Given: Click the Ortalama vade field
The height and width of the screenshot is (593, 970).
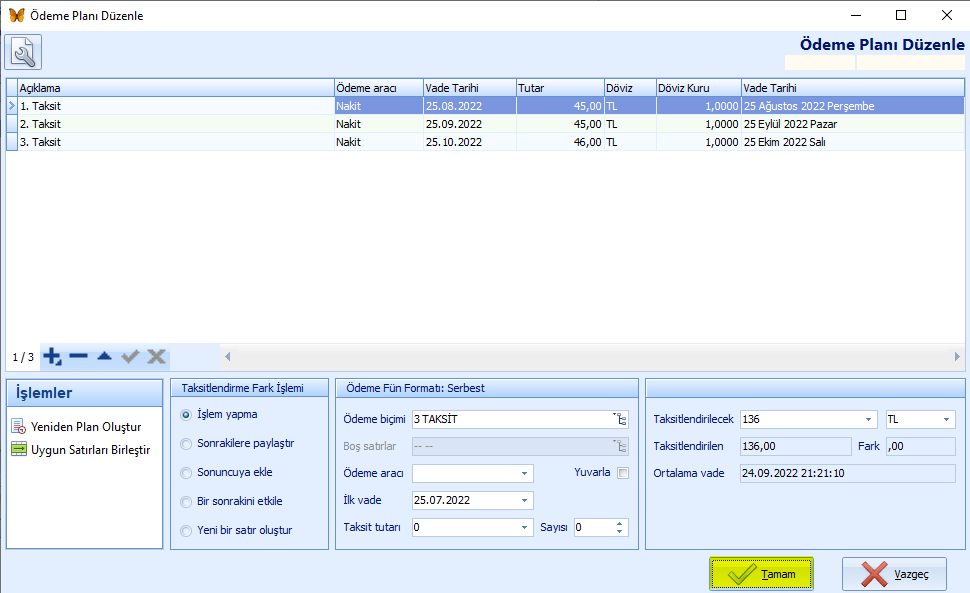Looking at the screenshot, I should (x=848, y=474).
